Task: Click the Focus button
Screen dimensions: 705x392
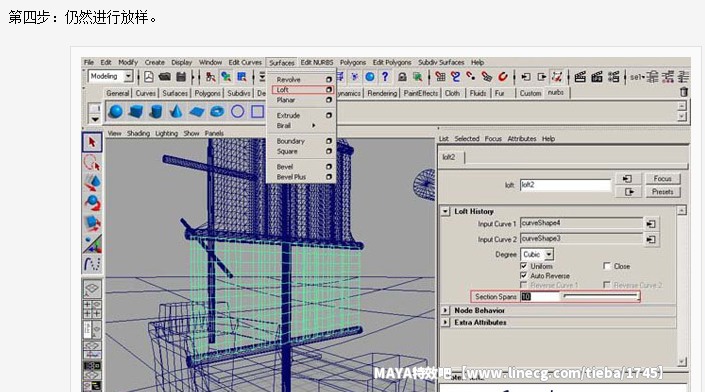Action: click(662, 179)
